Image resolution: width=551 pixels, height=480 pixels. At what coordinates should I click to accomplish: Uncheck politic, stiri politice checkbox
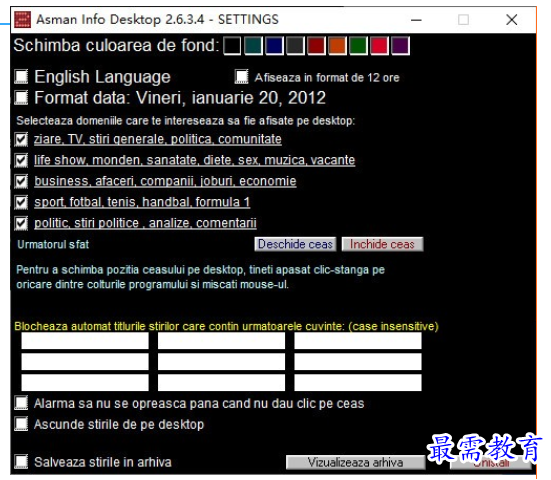point(21,223)
